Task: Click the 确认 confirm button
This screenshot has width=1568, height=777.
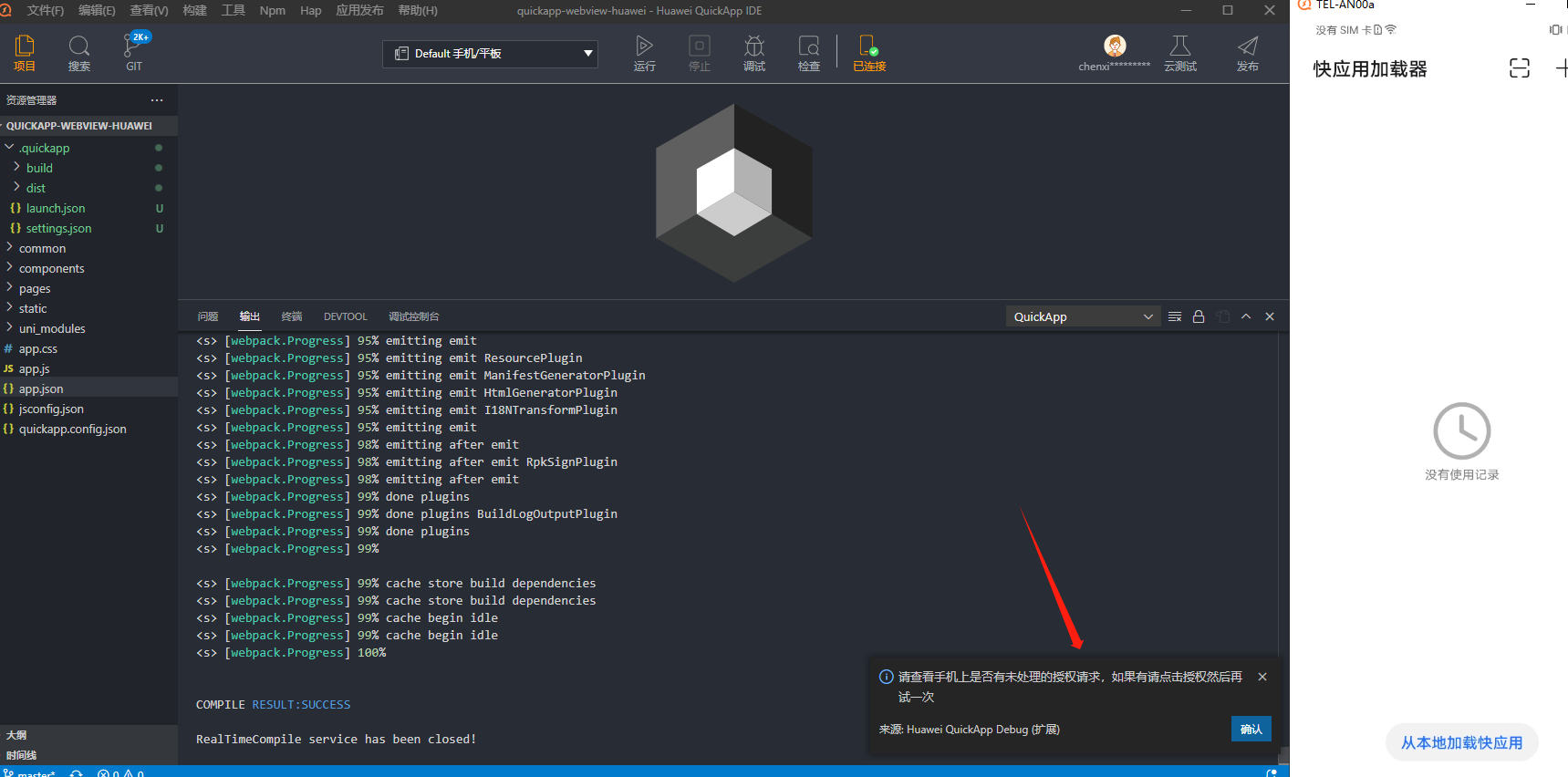Action: (1251, 729)
